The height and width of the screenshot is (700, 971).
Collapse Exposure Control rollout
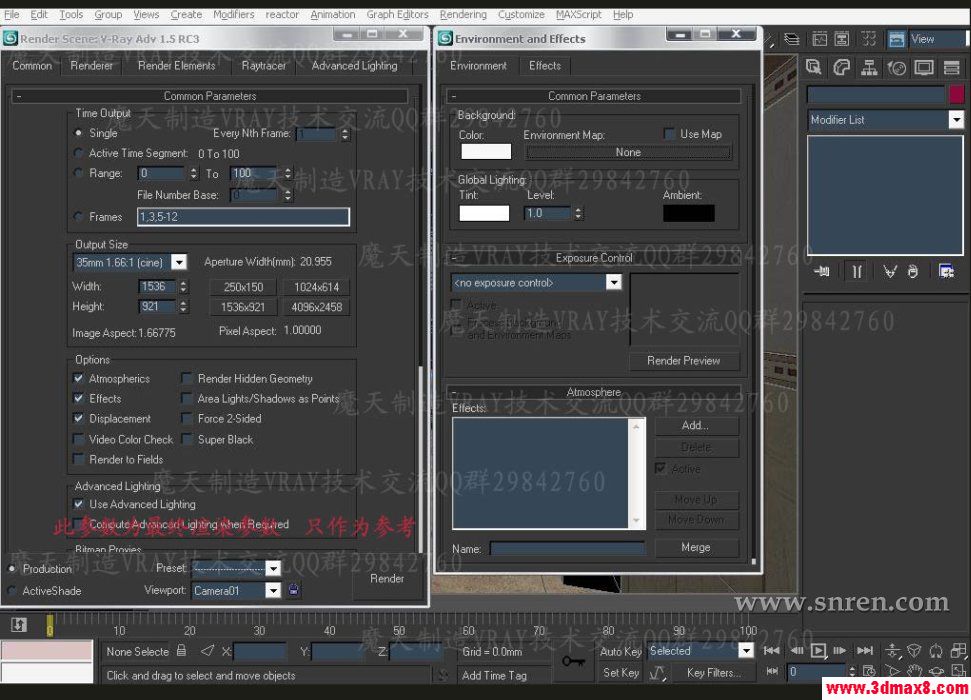593,258
